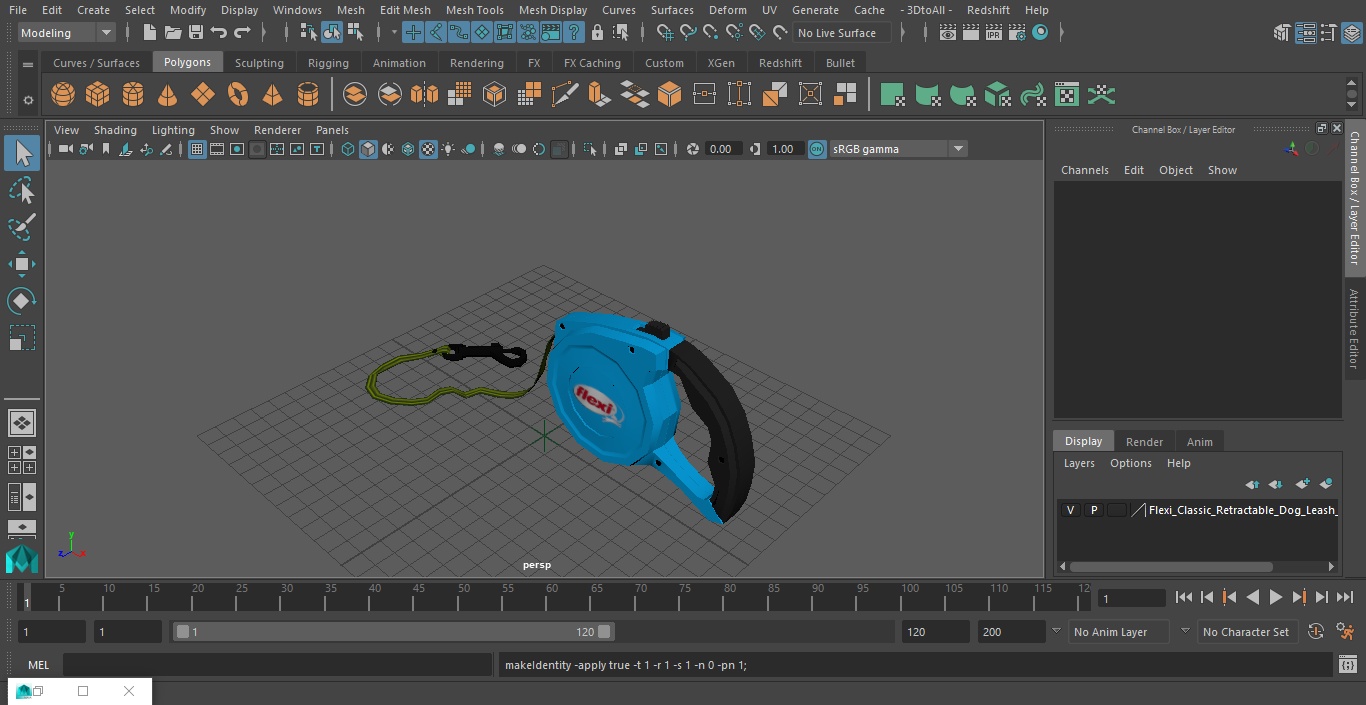This screenshot has height=705, width=1366.
Task: Toggle the film gate viewport button
Action: [217, 149]
